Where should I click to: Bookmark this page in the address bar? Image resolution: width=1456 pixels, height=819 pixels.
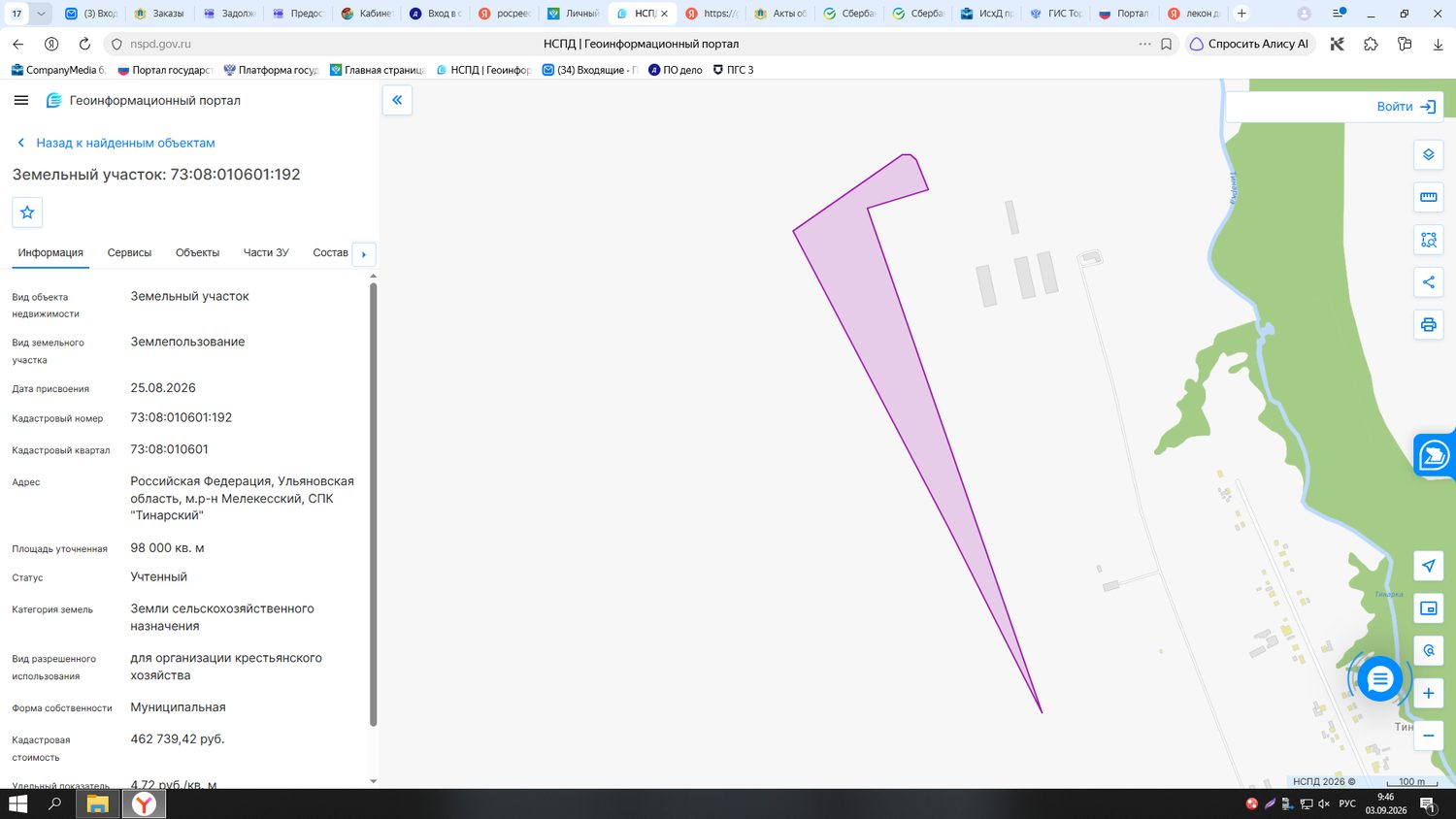(x=1167, y=44)
